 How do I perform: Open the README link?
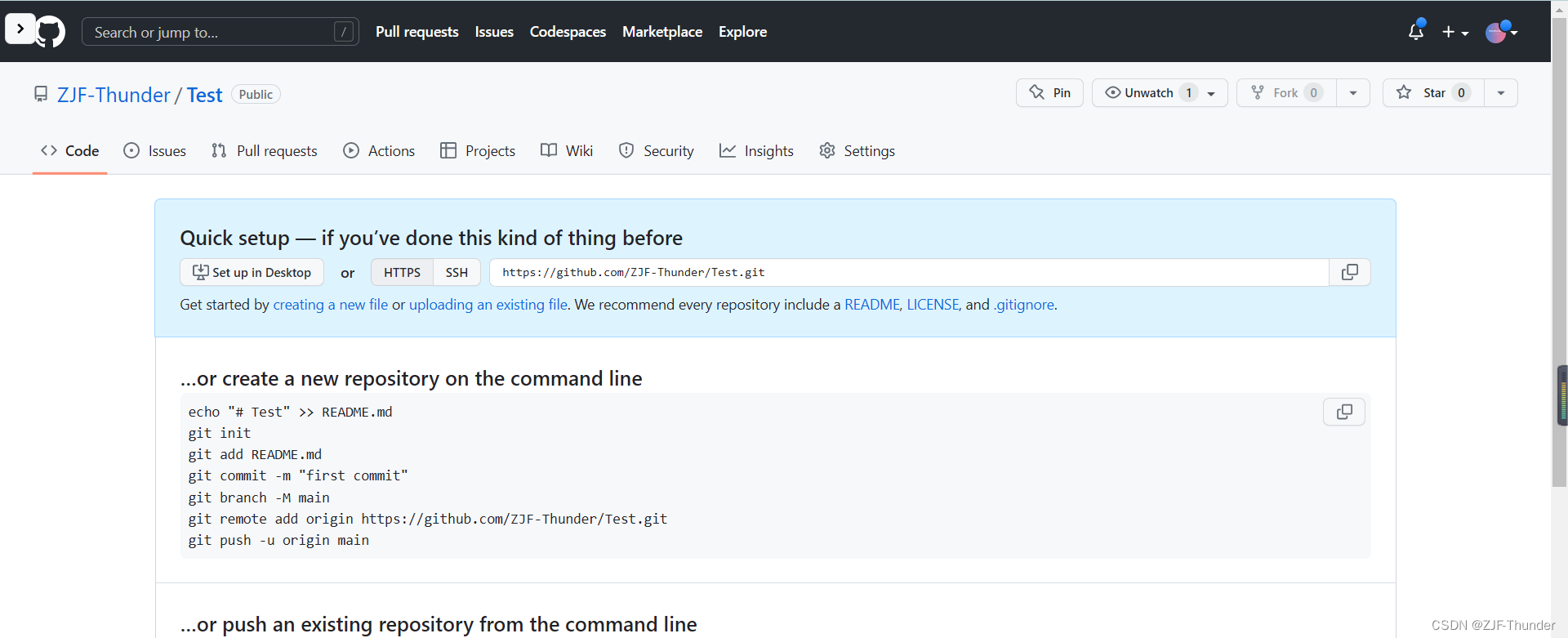click(x=872, y=305)
